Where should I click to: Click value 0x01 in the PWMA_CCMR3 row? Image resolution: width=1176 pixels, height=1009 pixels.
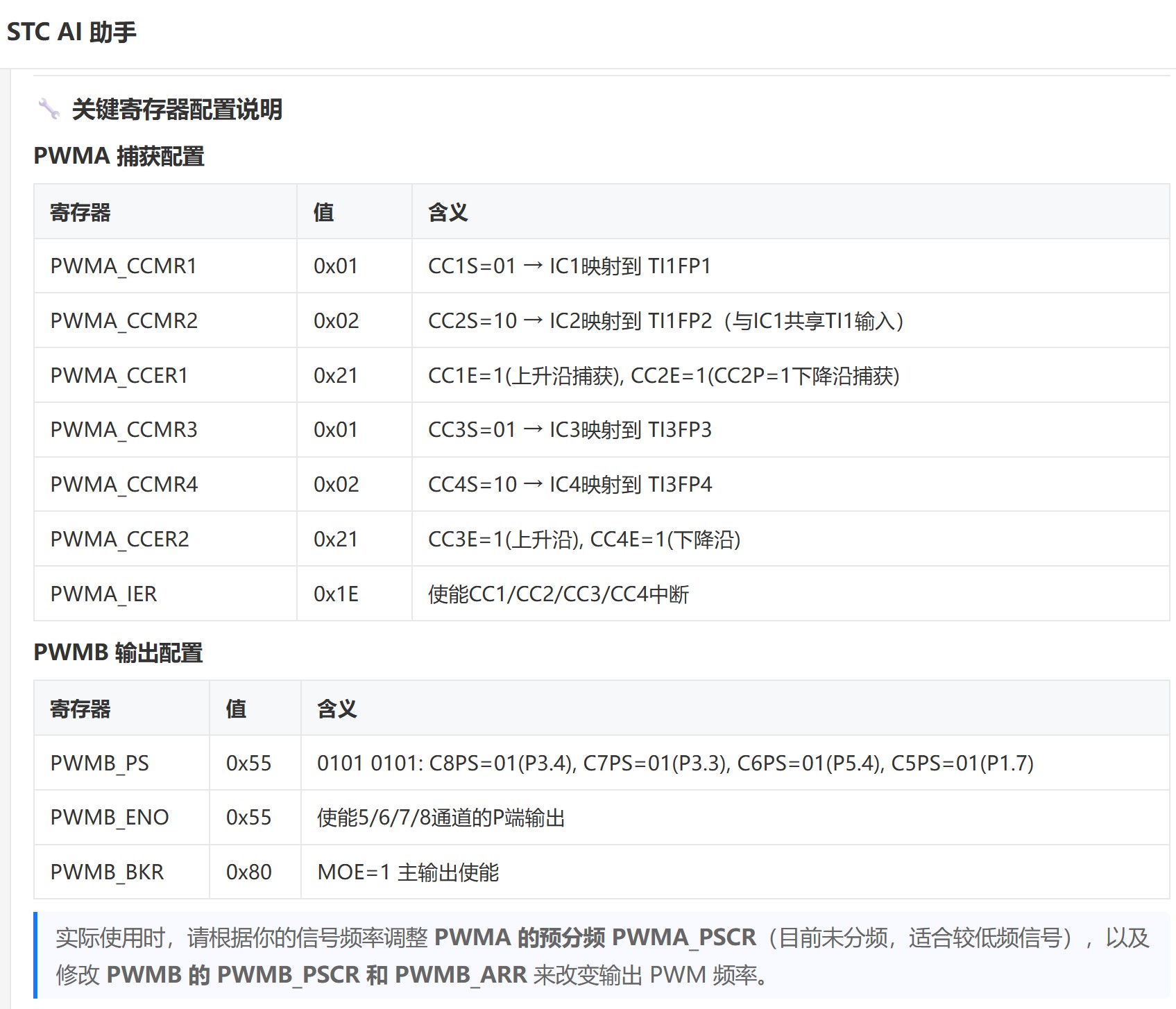click(336, 430)
